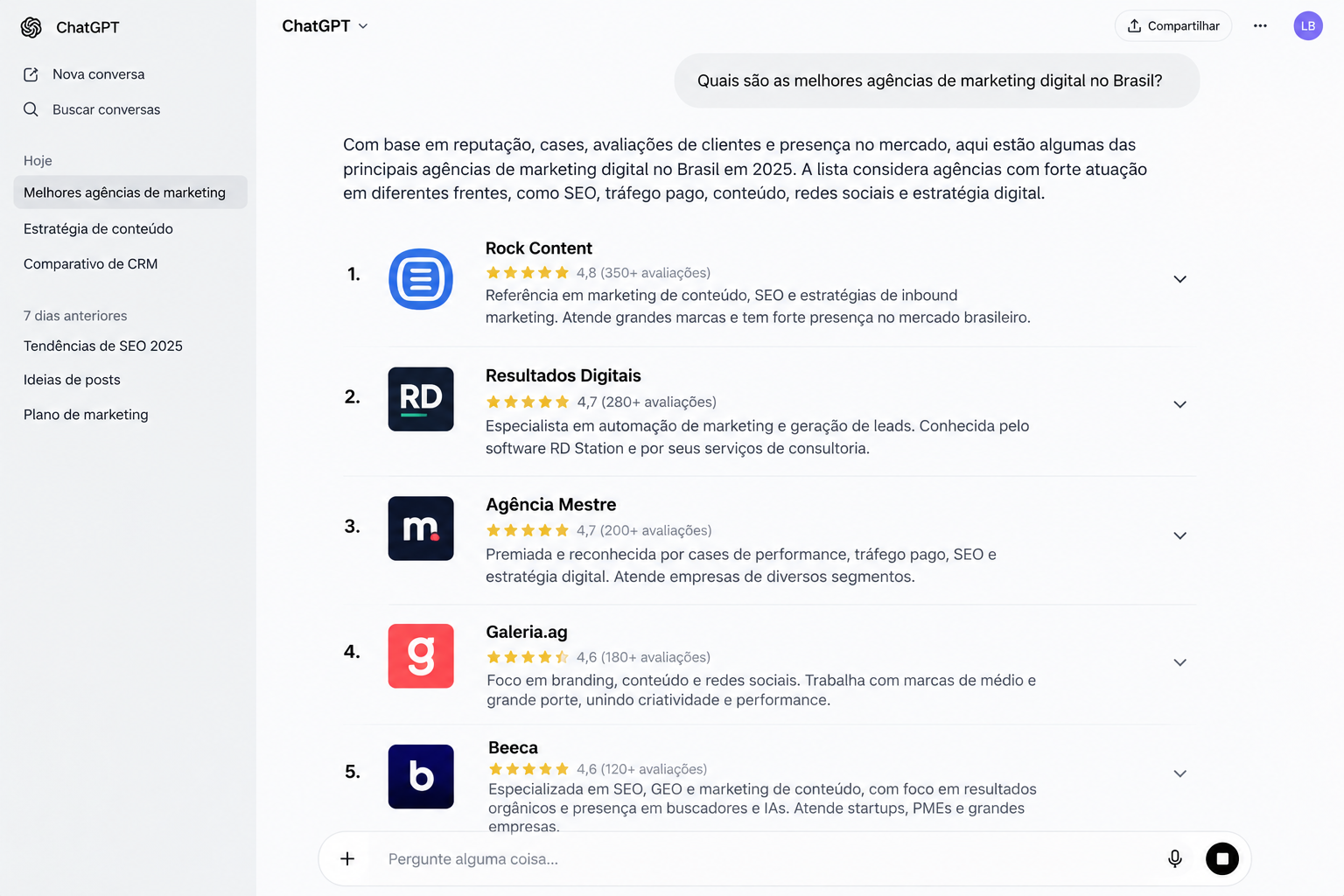Open the LB user profile avatar
The height and width of the screenshot is (896, 1344).
click(1308, 25)
